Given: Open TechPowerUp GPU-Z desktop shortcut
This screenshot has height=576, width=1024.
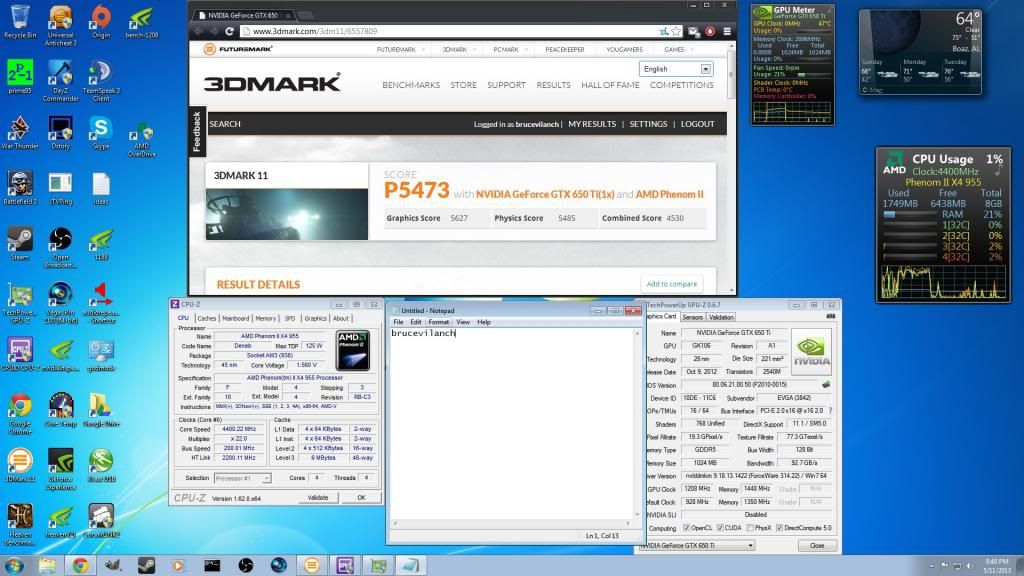Looking at the screenshot, I should pos(20,302).
